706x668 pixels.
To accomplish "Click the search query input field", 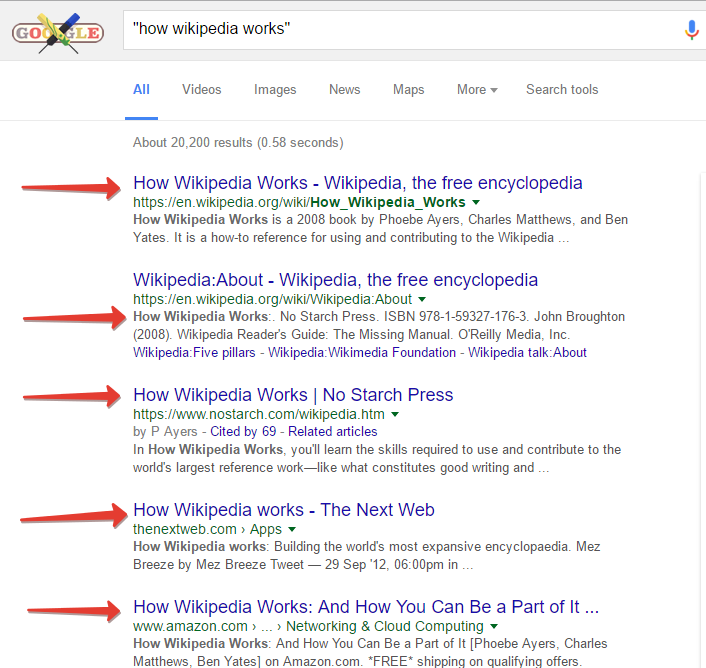I will pyautogui.click(x=400, y=30).
